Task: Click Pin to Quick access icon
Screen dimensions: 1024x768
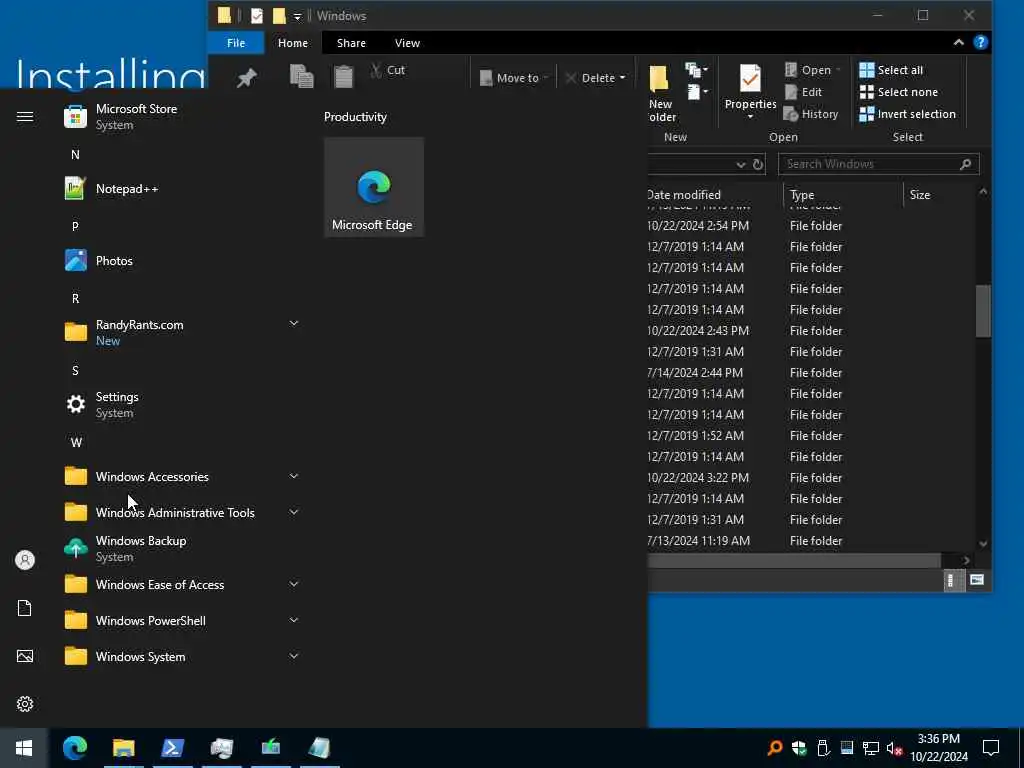Action: (246, 79)
